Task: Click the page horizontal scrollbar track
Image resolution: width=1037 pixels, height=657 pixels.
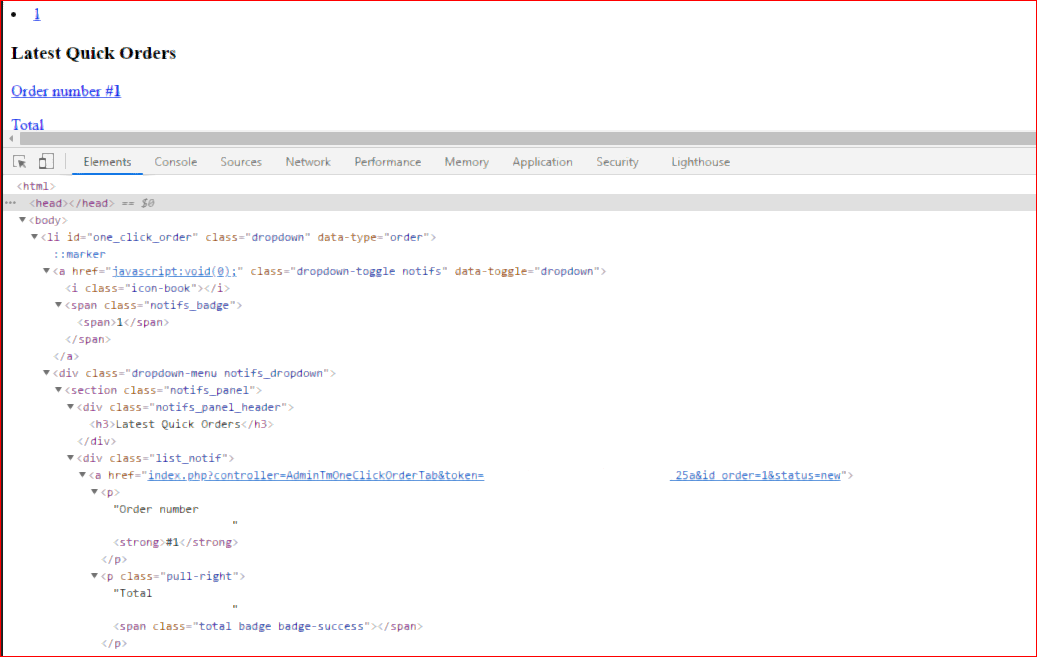Action: [527, 138]
